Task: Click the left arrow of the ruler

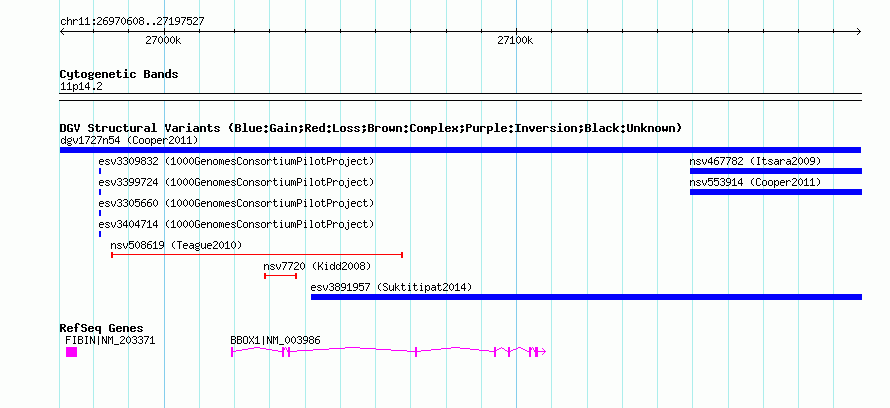Action: point(62,32)
